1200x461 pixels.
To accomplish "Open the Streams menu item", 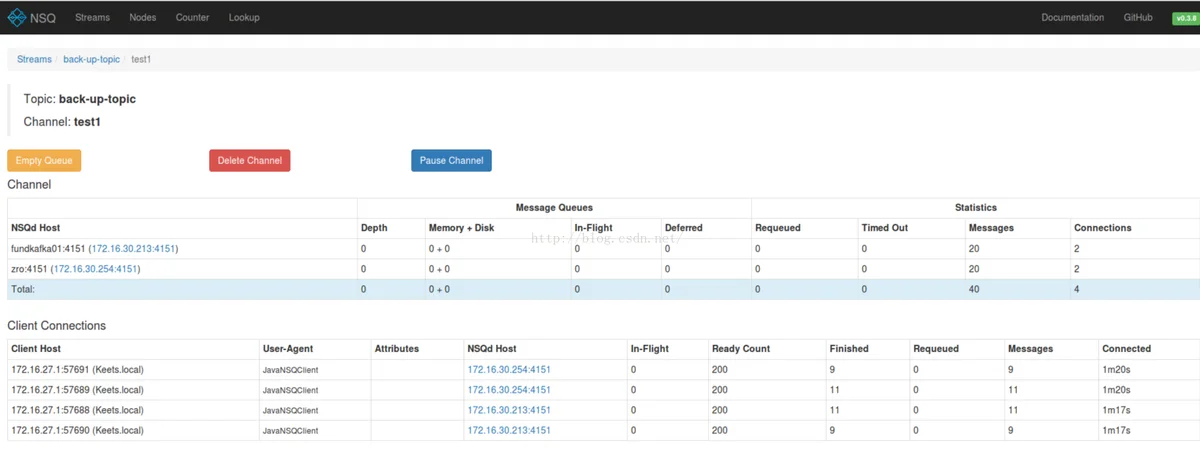I will 92,17.
